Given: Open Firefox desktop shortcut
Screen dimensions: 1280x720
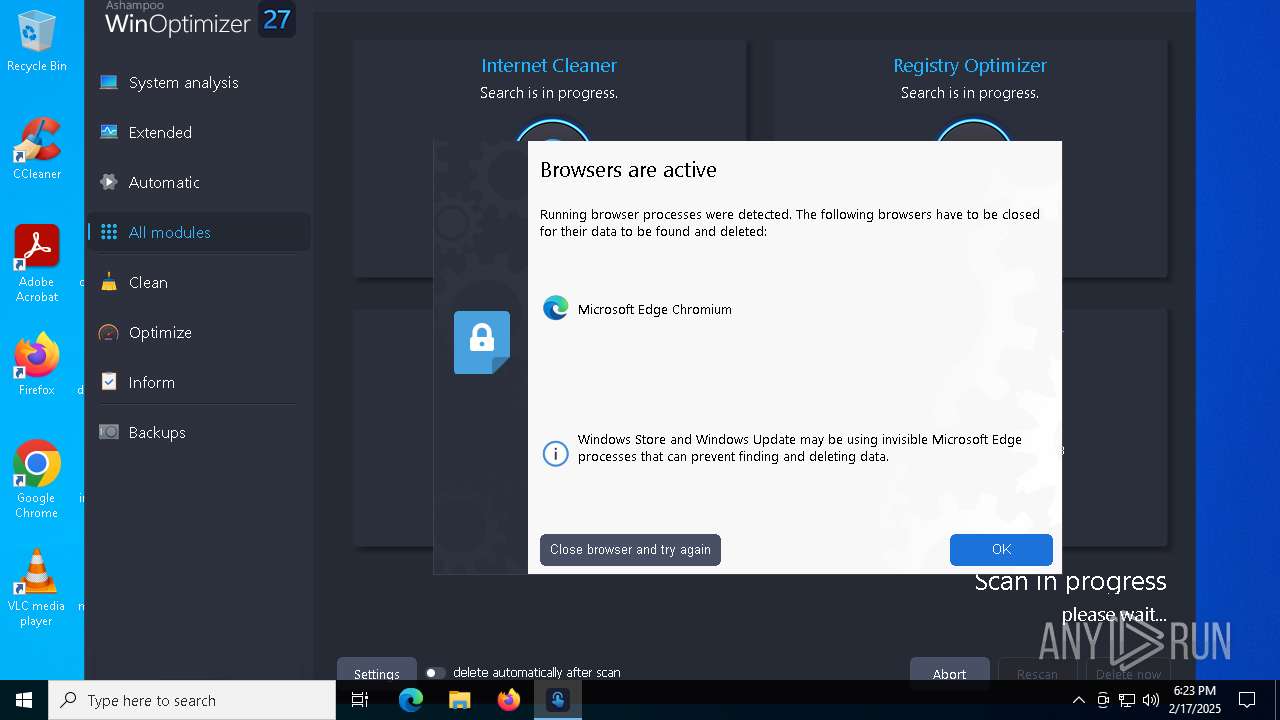Looking at the screenshot, I should (37, 365).
